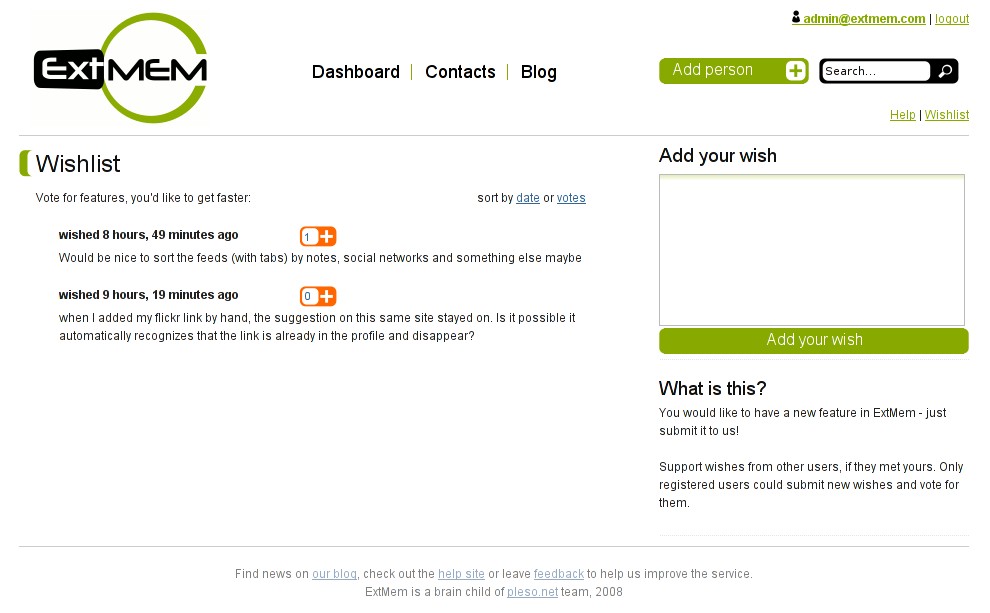Open the feedback link in footer
This screenshot has height=613, width=990.
coord(559,574)
